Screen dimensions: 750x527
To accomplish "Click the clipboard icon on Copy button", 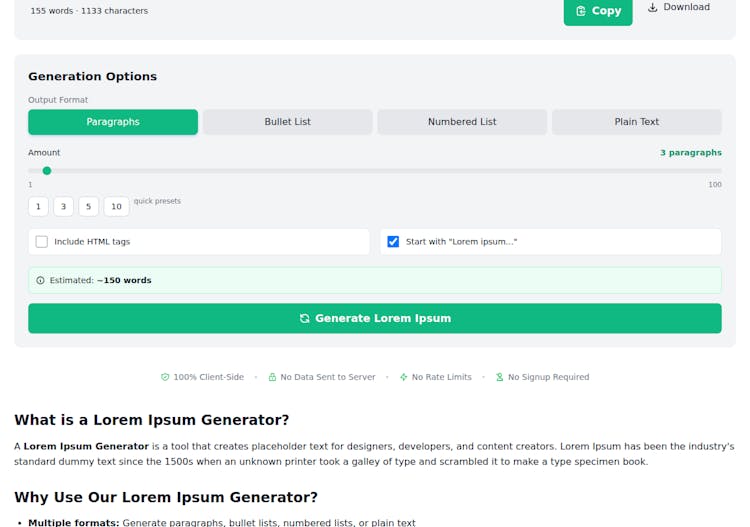I will coord(581,11).
